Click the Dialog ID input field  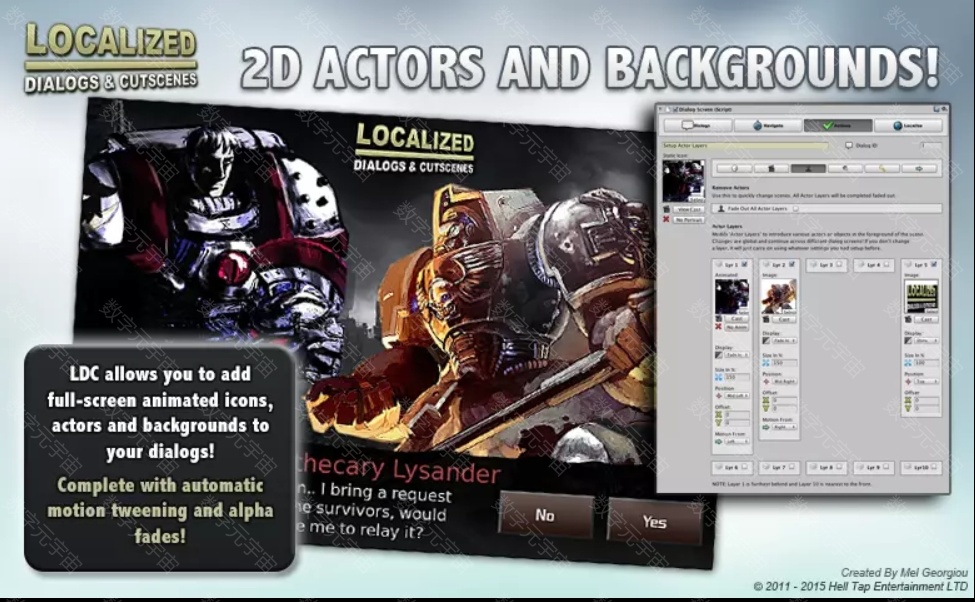[931, 146]
